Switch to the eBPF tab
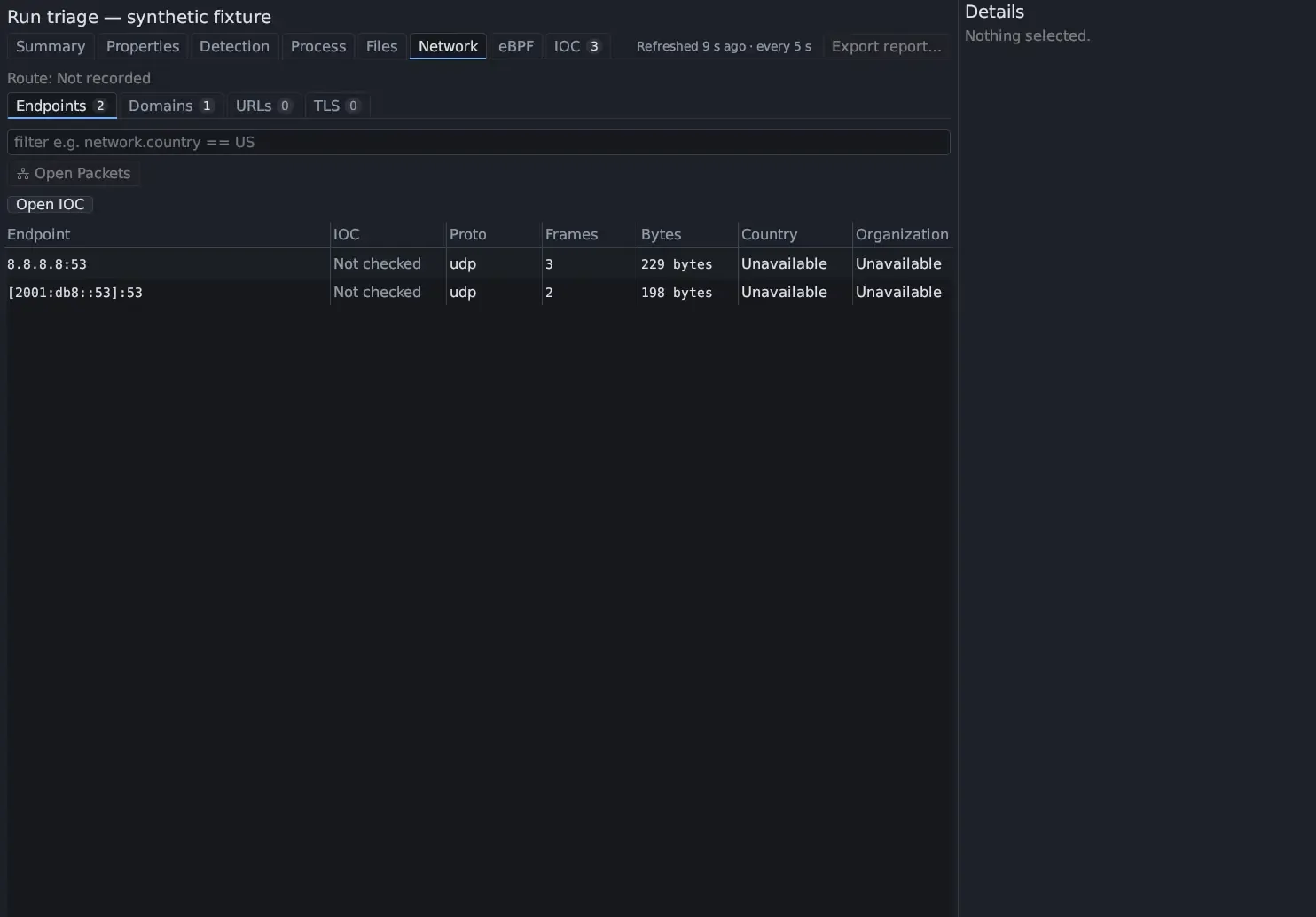 [x=516, y=46]
